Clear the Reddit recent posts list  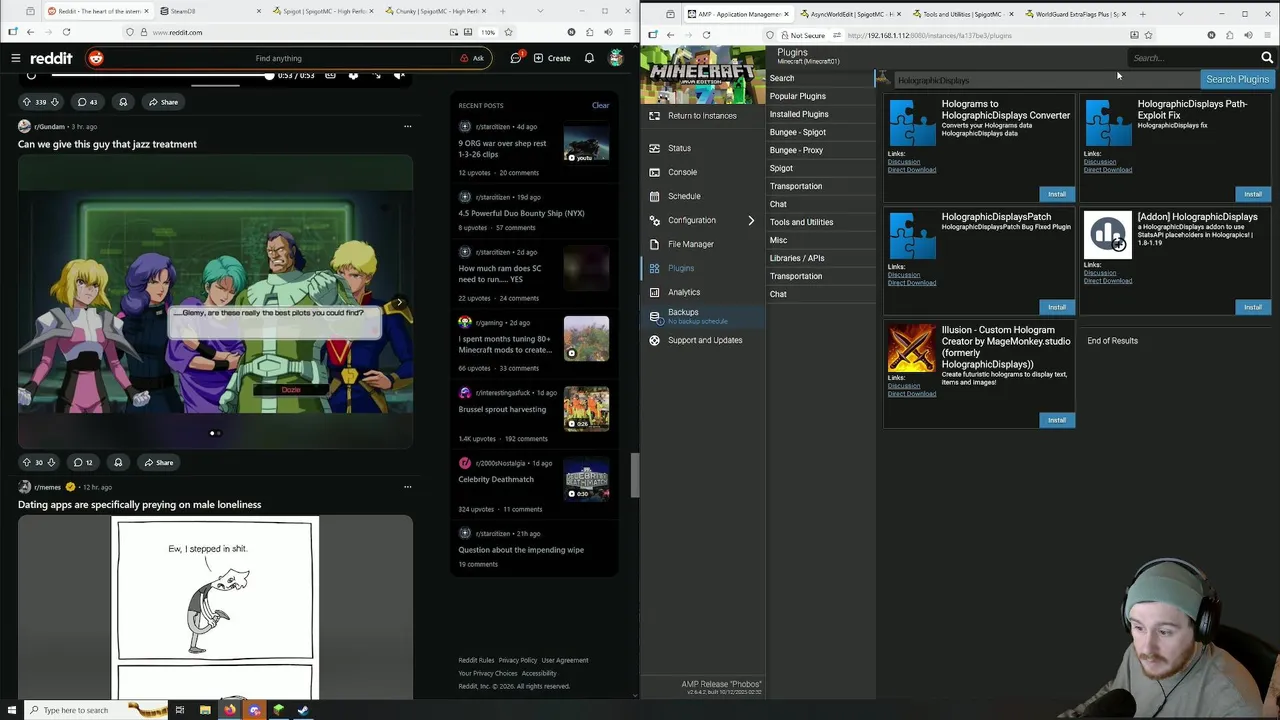coord(600,105)
